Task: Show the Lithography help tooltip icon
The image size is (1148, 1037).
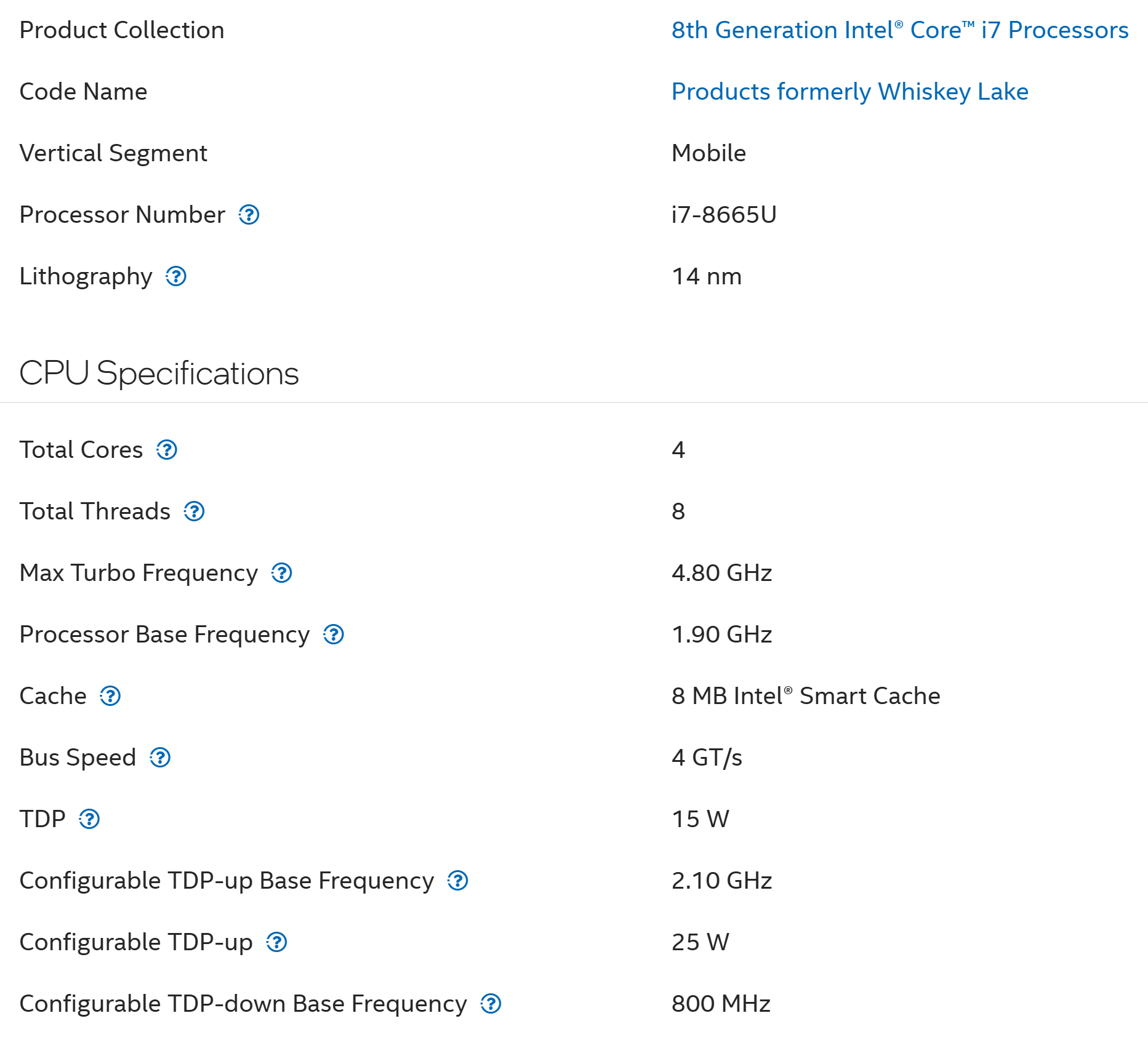Action: (x=176, y=276)
